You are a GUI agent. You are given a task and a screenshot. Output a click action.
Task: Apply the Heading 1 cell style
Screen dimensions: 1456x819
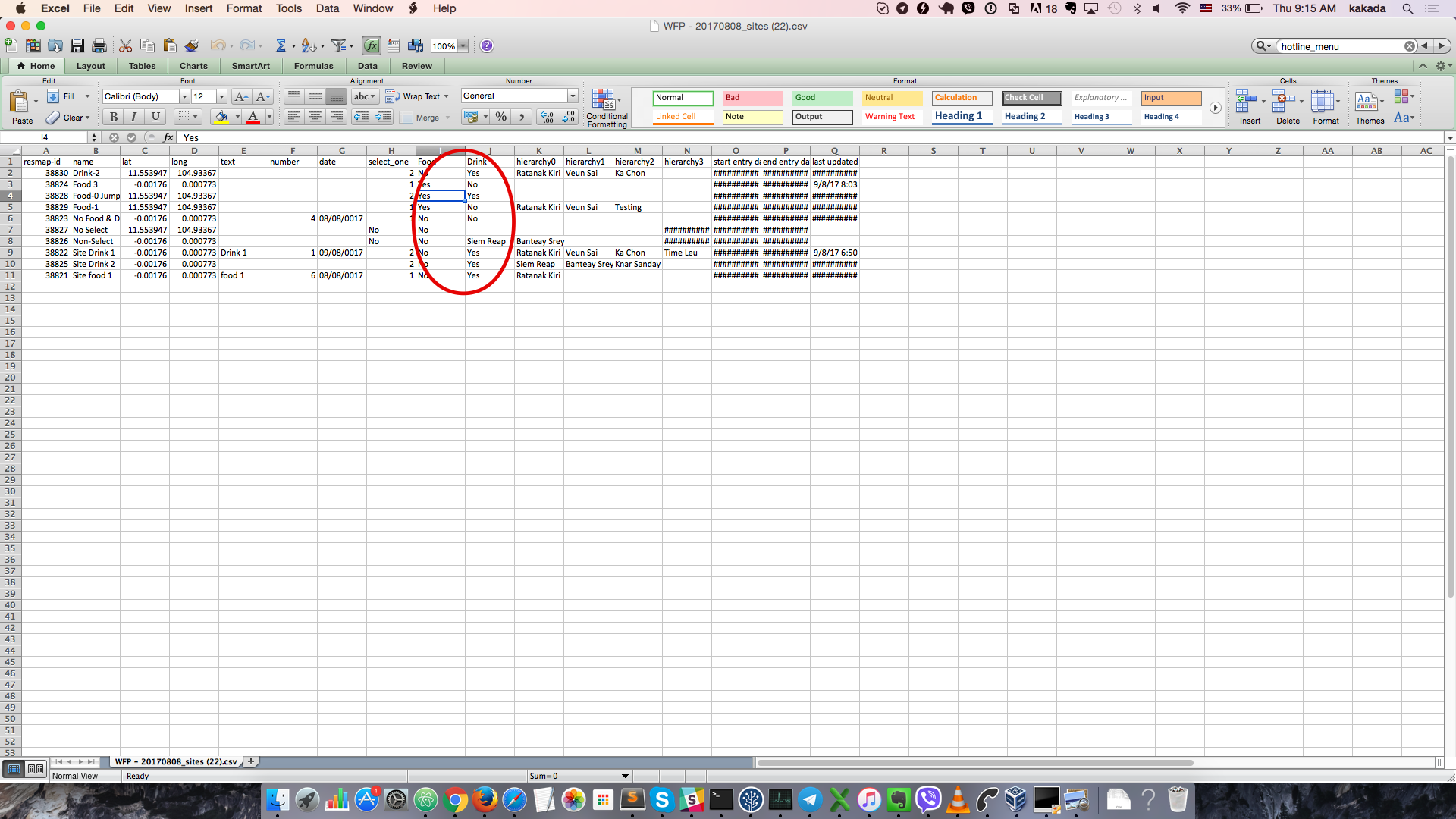pos(960,115)
